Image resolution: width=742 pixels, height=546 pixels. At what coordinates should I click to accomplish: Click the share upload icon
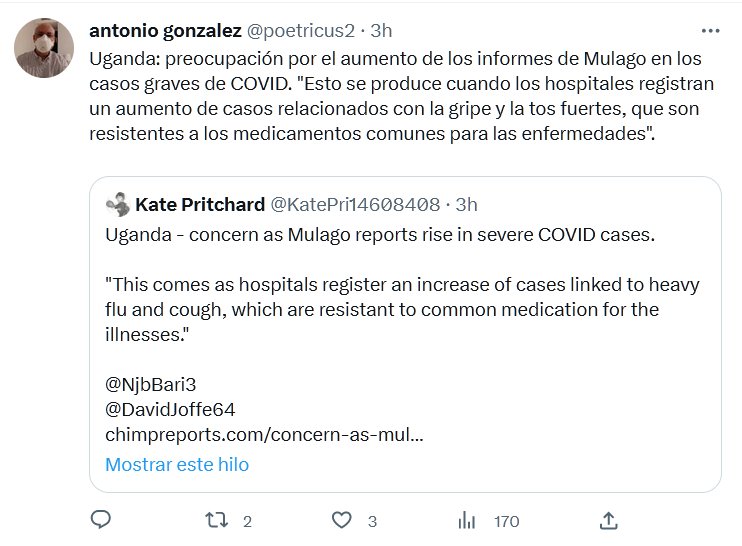pos(608,520)
